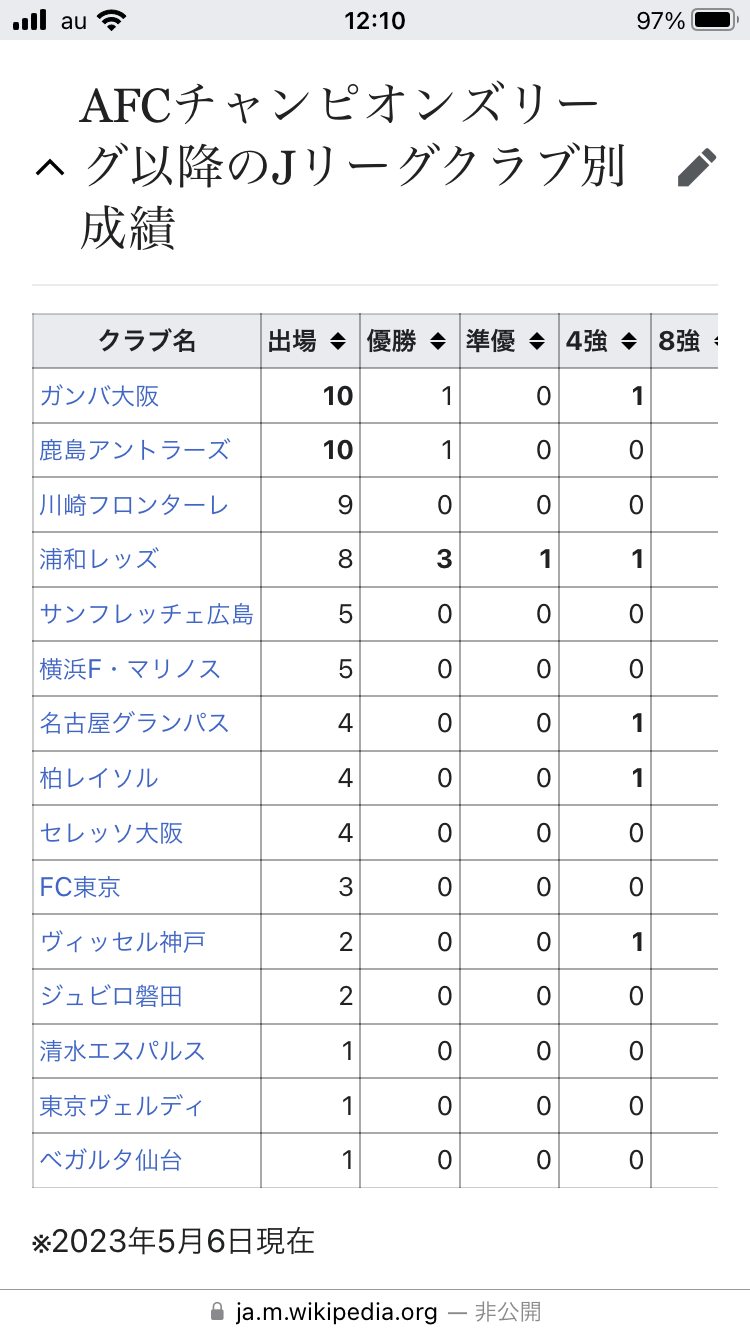Collapse the AFCチャンピオンズリーグ section chevron
This screenshot has width=750, height=1334.
click(50, 168)
